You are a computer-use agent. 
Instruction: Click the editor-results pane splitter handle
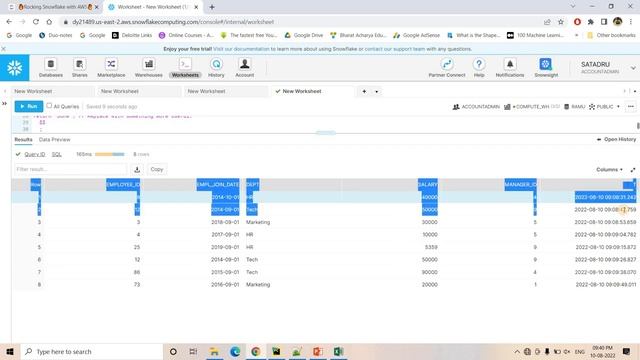pyautogui.click(x=325, y=133)
